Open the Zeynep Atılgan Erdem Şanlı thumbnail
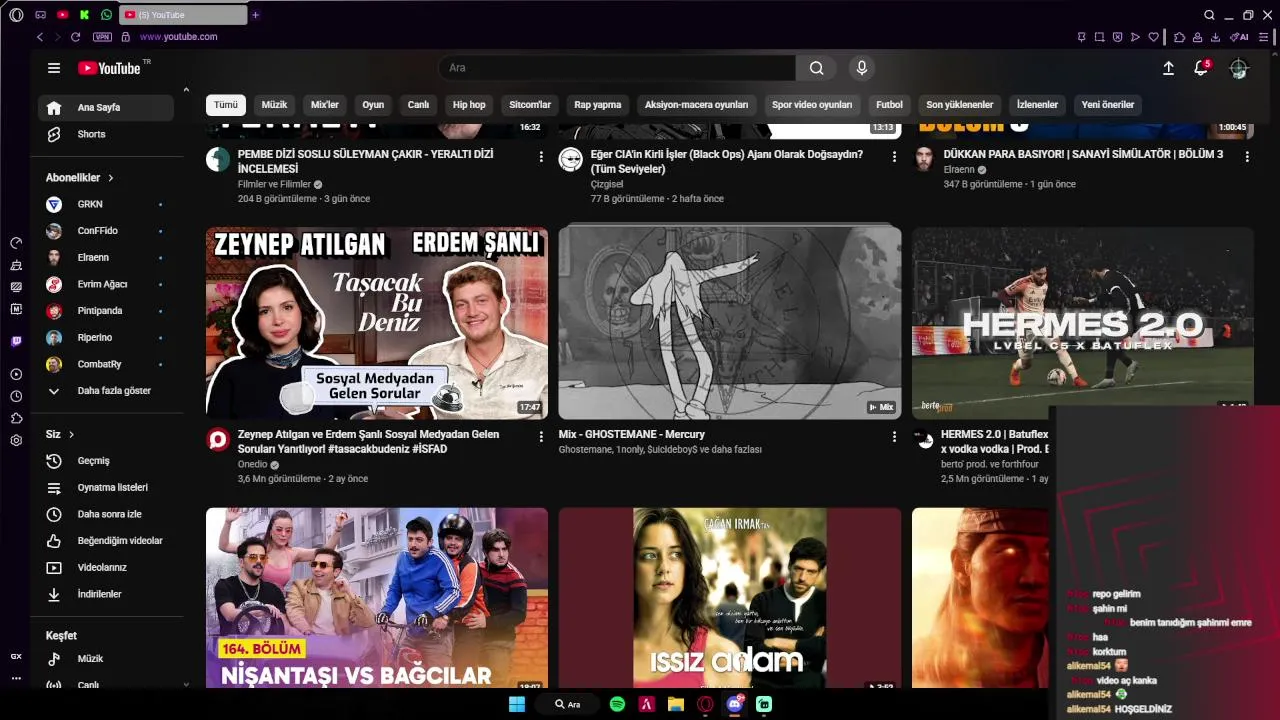This screenshot has width=1280, height=720. [377, 323]
